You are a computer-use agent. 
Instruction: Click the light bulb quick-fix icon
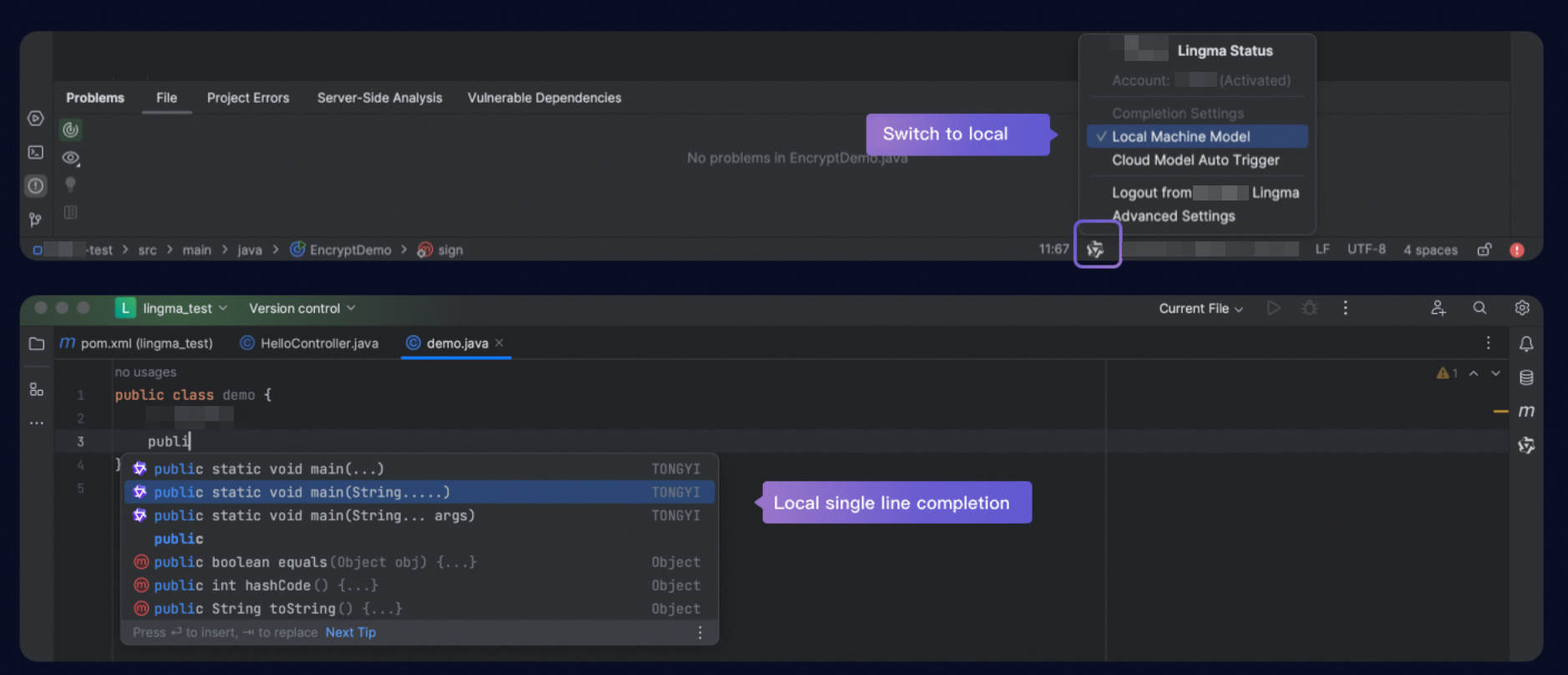click(71, 185)
